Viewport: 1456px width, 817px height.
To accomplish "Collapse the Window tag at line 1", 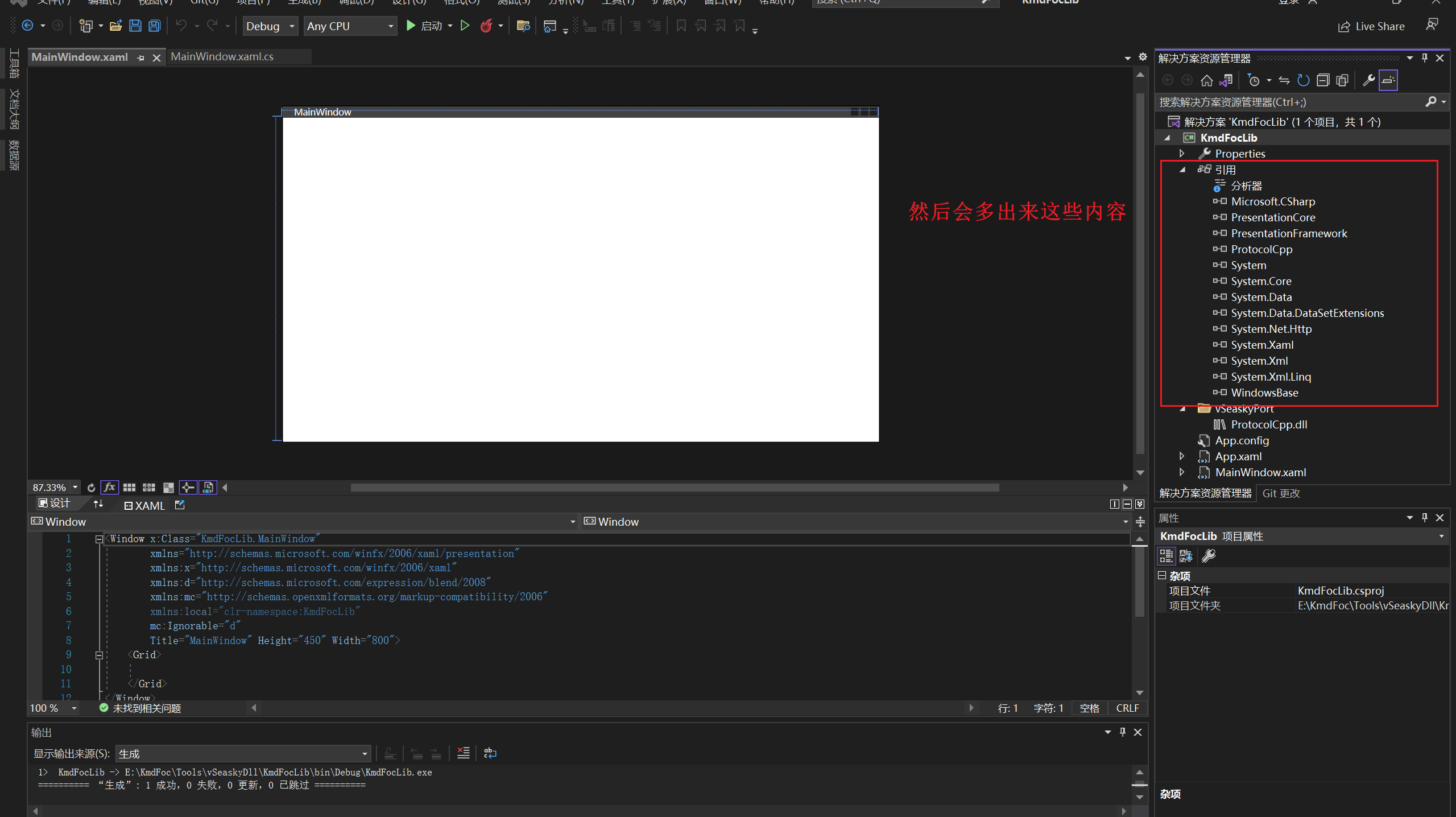I will click(99, 539).
